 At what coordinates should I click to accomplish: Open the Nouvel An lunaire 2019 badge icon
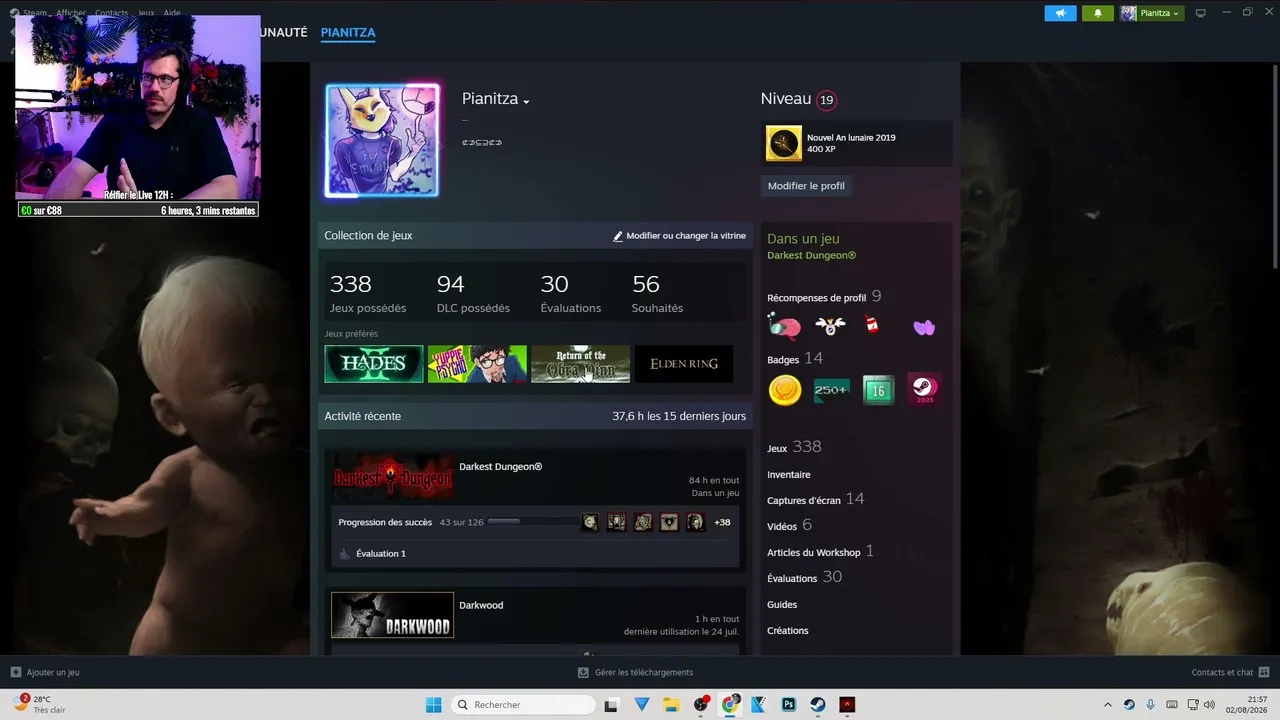pos(784,143)
